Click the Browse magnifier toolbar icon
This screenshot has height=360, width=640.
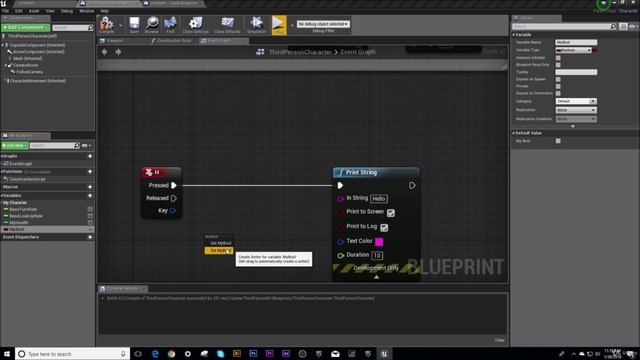tap(152, 24)
